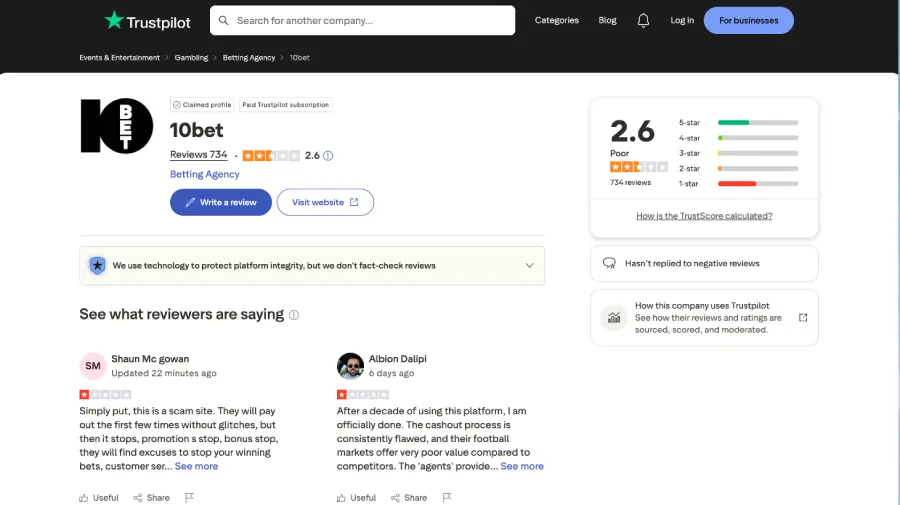This screenshot has width=900, height=505.
Task: Go to Events & Entertainment breadcrumb
Action: pos(119,57)
